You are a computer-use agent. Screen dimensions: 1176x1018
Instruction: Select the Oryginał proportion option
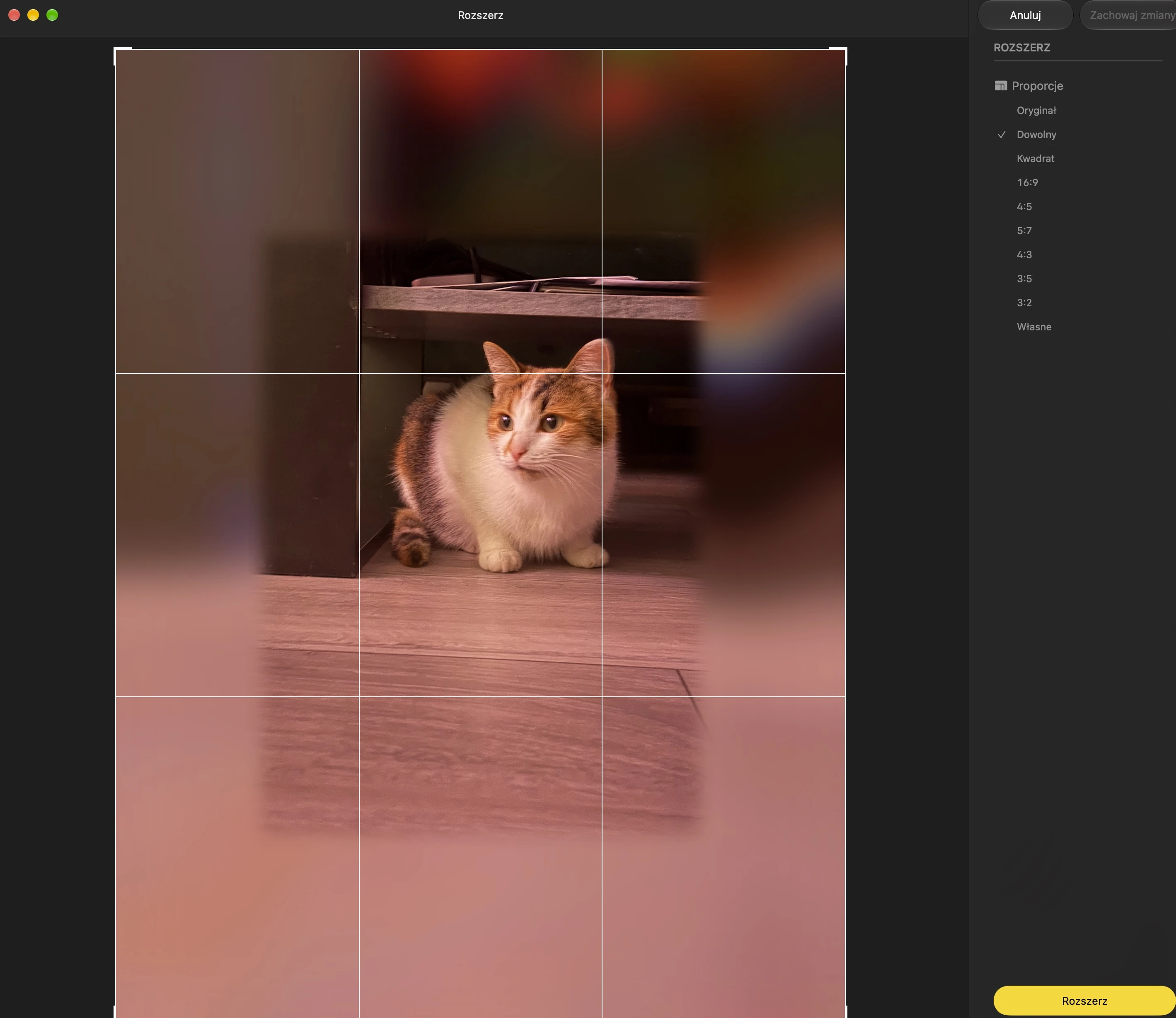pos(1036,111)
